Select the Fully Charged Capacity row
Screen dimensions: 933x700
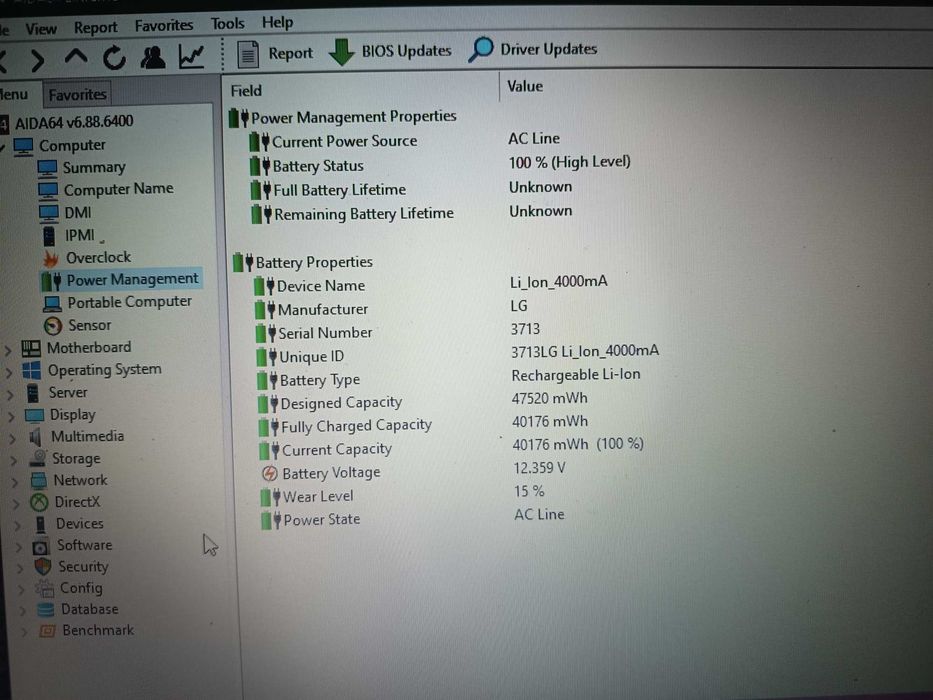[x=423, y=424]
